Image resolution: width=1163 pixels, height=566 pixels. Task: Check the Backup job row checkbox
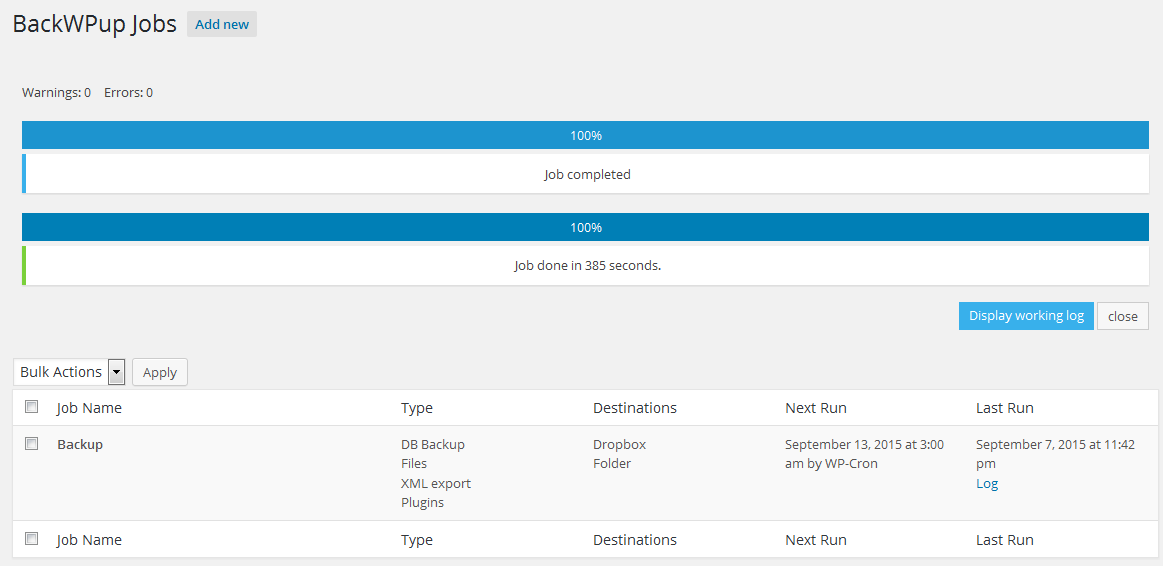click(x=31, y=444)
